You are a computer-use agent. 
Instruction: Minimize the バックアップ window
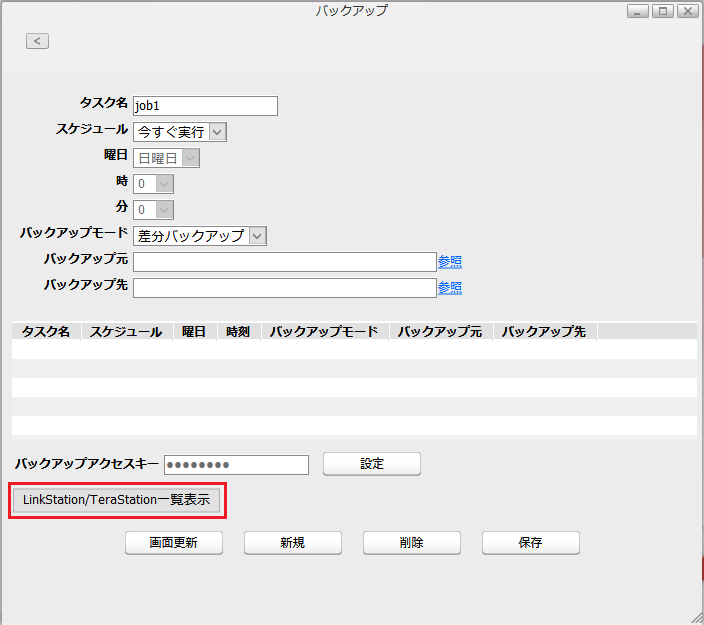tap(638, 11)
